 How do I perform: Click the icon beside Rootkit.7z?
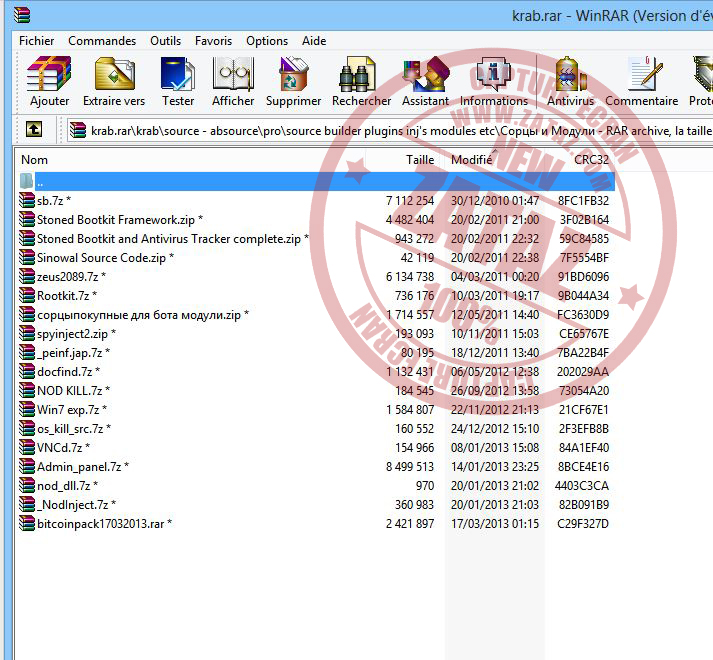[x=27, y=295]
